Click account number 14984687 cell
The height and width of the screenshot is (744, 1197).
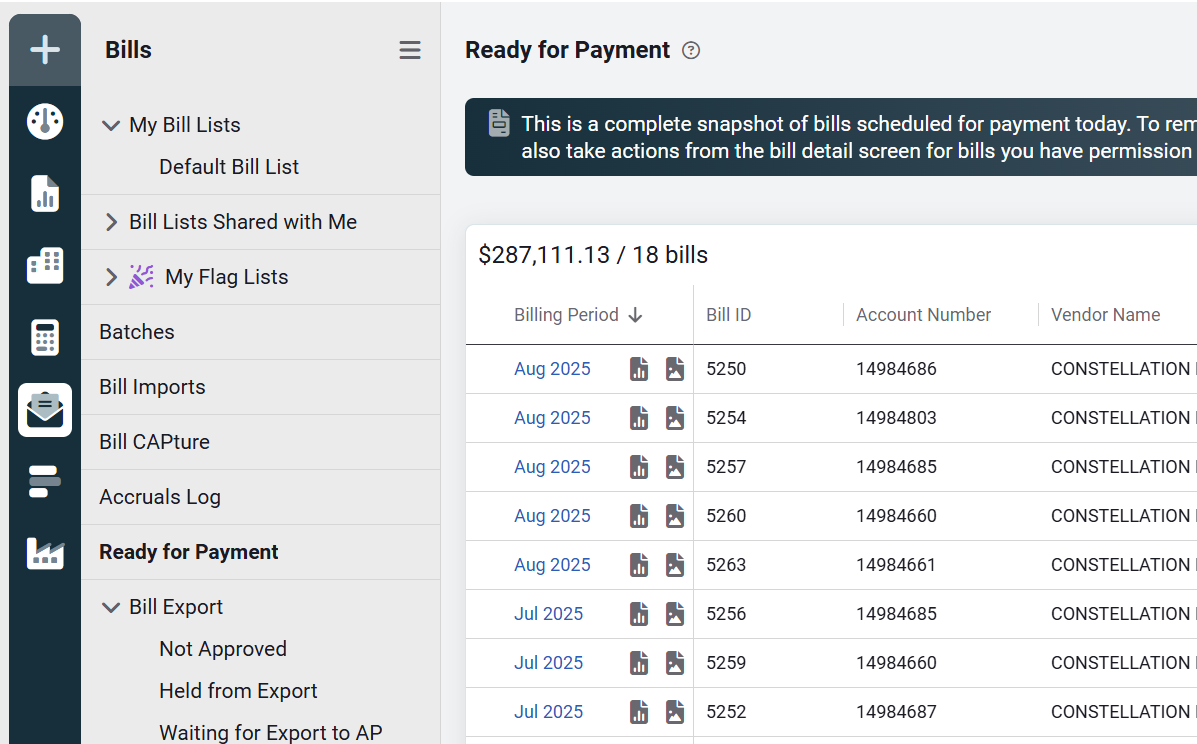pyautogui.click(x=895, y=711)
